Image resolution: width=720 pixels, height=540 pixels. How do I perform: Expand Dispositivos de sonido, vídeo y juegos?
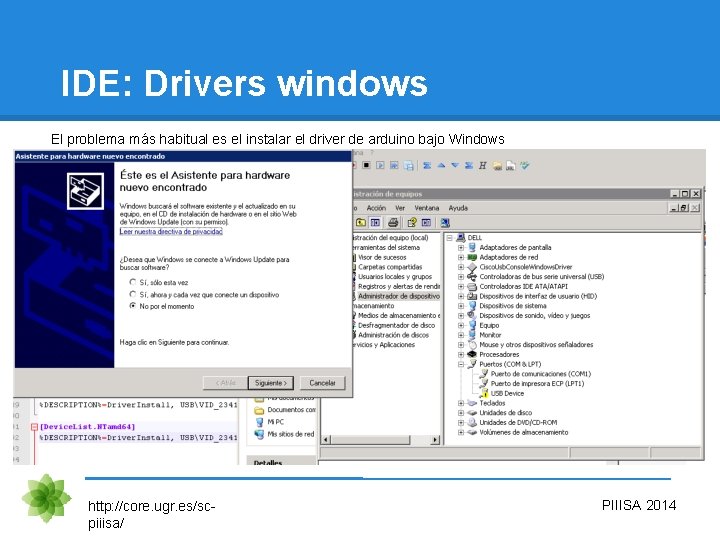tap(461, 315)
